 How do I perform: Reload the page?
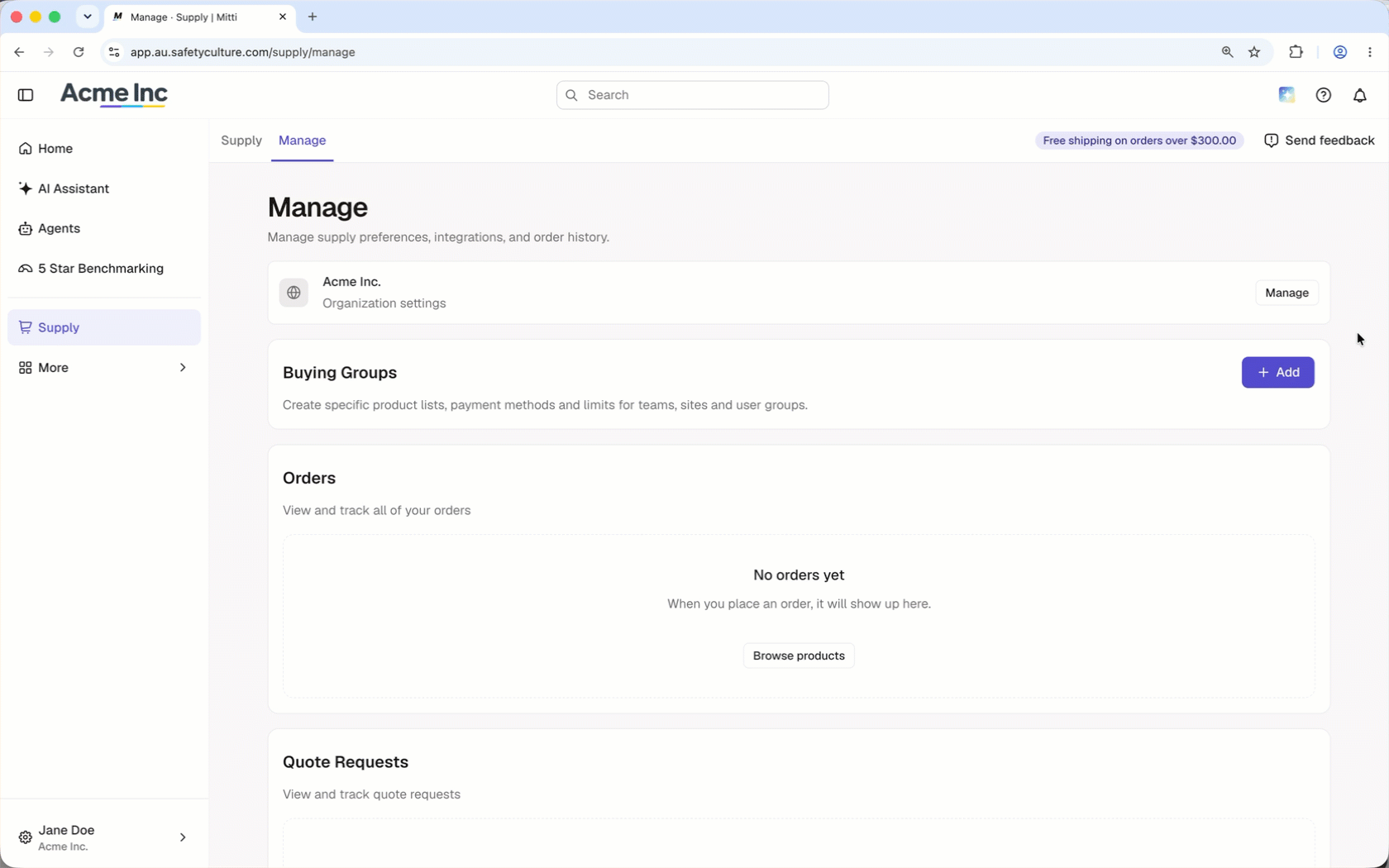(x=79, y=52)
